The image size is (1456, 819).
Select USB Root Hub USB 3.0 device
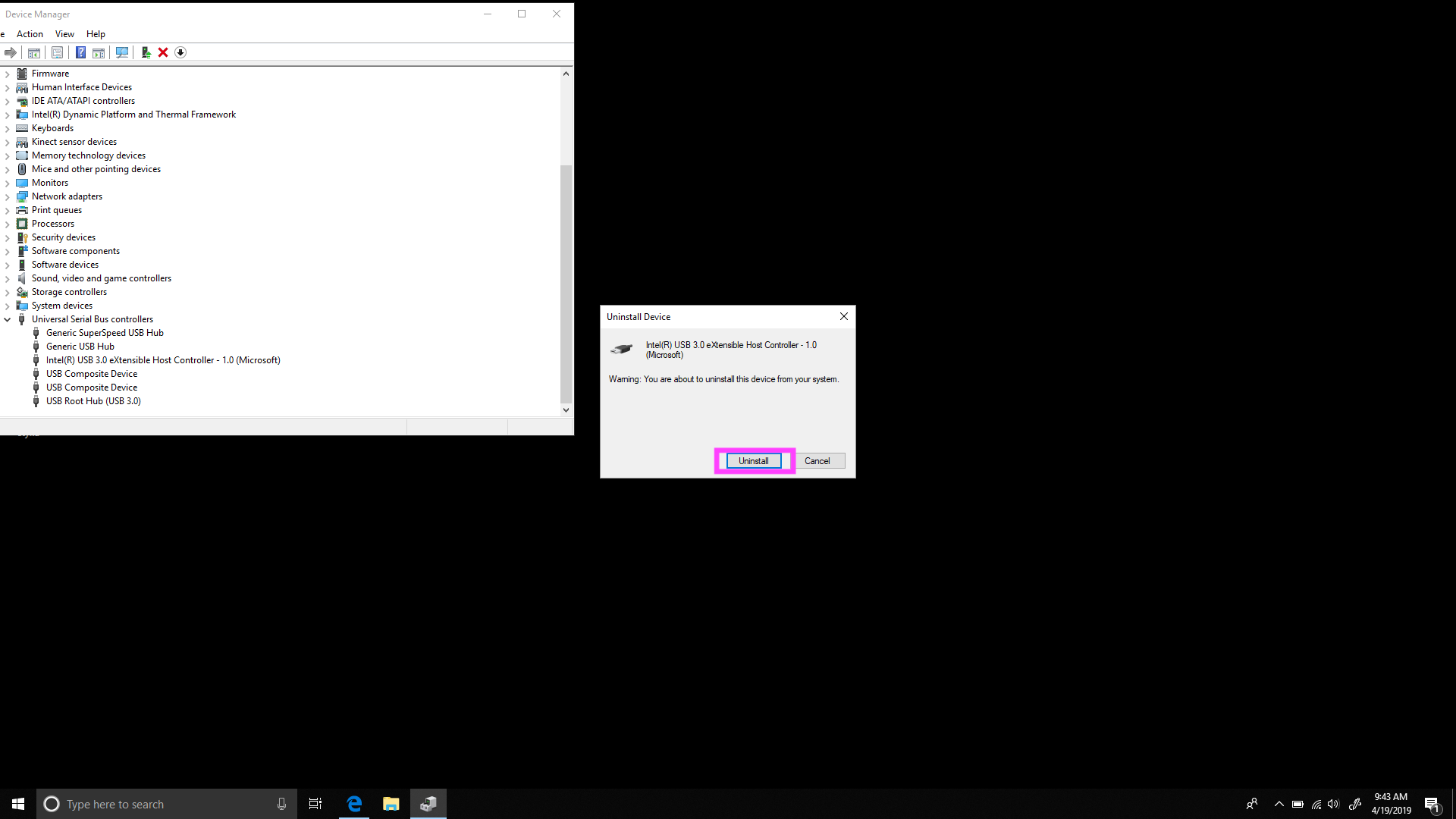[93, 400]
